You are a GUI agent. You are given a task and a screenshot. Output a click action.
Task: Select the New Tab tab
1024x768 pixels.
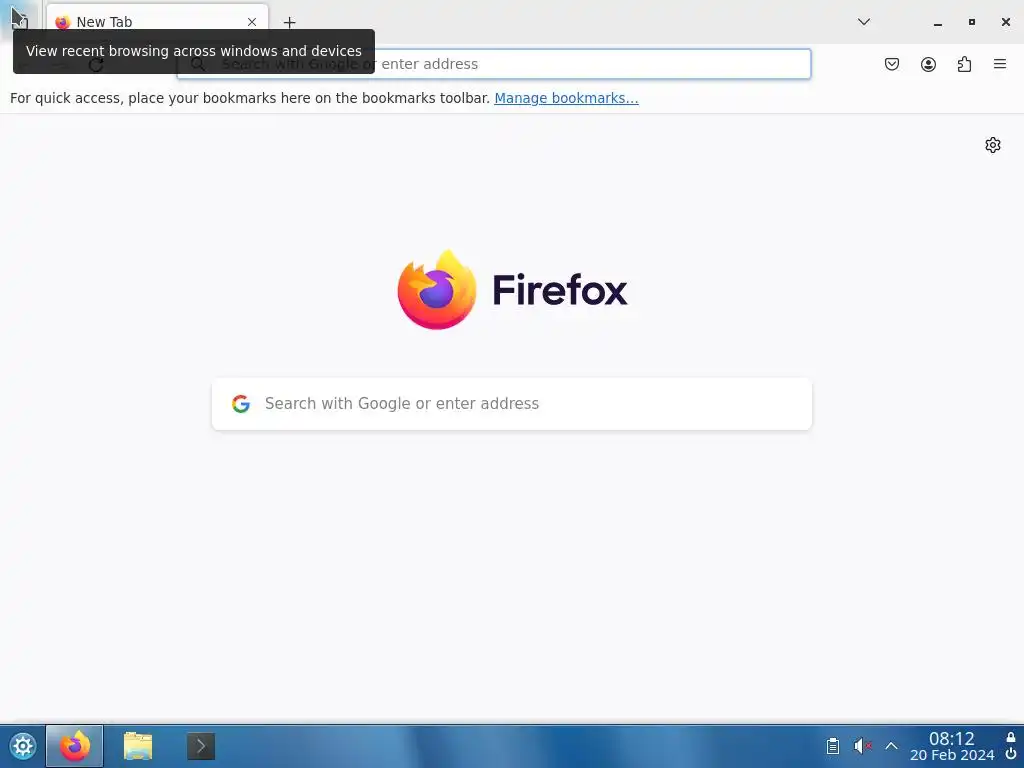(x=157, y=22)
